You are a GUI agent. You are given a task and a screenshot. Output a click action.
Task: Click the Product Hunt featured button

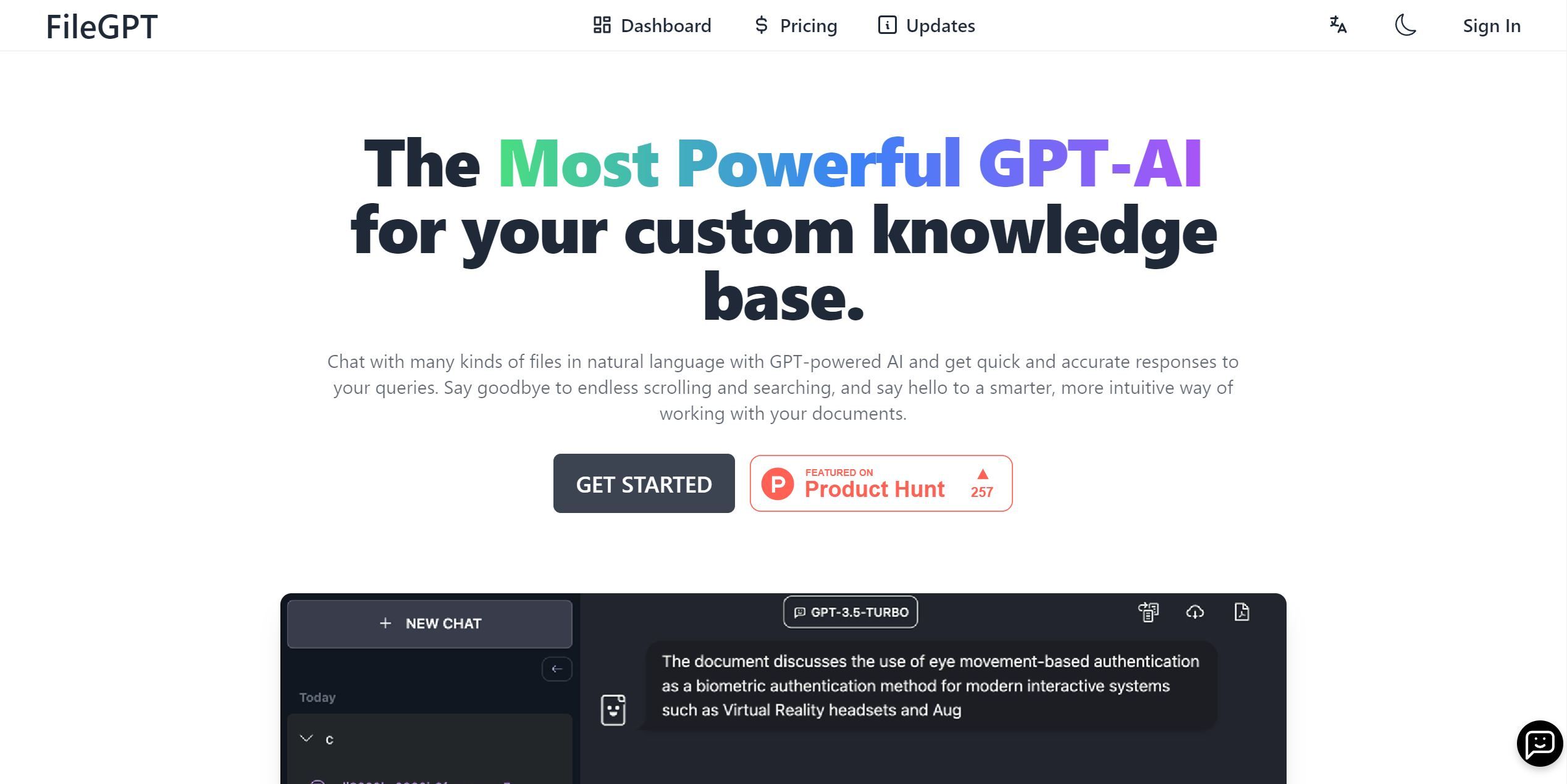click(x=881, y=483)
